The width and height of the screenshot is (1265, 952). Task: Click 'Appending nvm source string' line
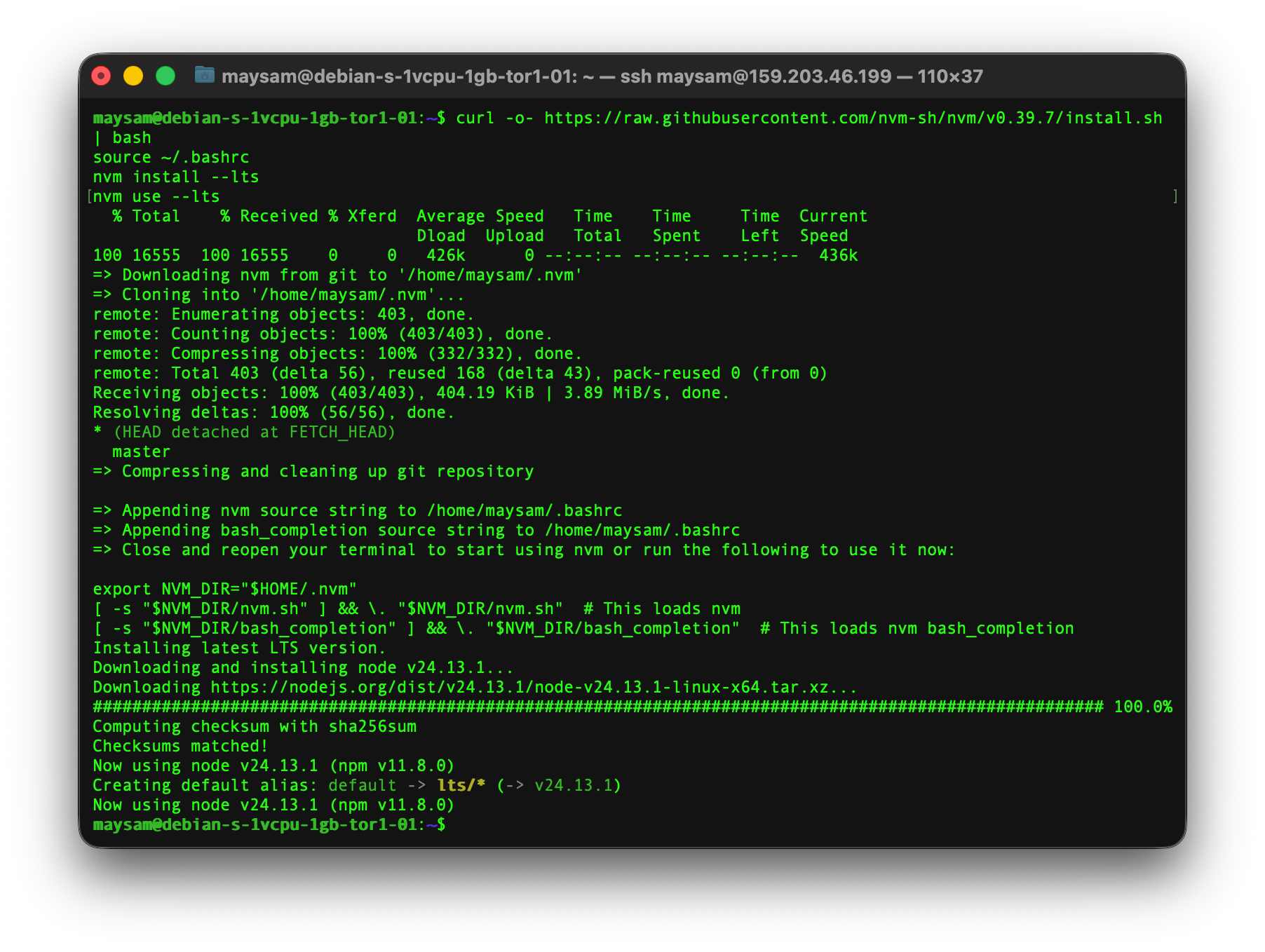pyautogui.click(x=358, y=510)
